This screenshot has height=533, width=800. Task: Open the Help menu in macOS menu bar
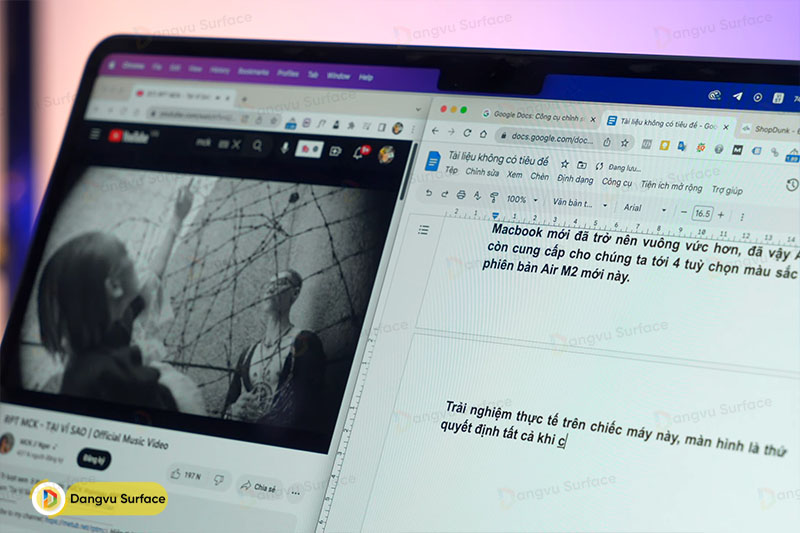(x=366, y=77)
